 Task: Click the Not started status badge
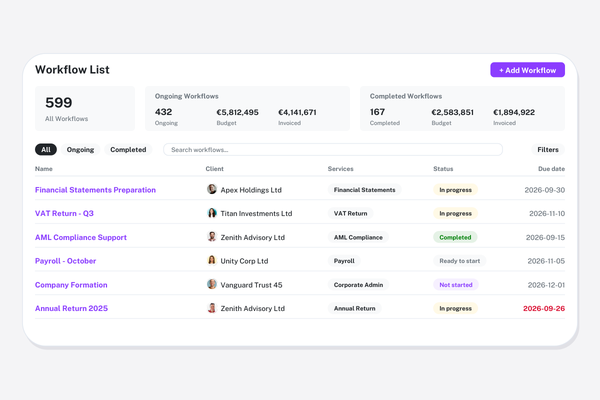[456, 285]
